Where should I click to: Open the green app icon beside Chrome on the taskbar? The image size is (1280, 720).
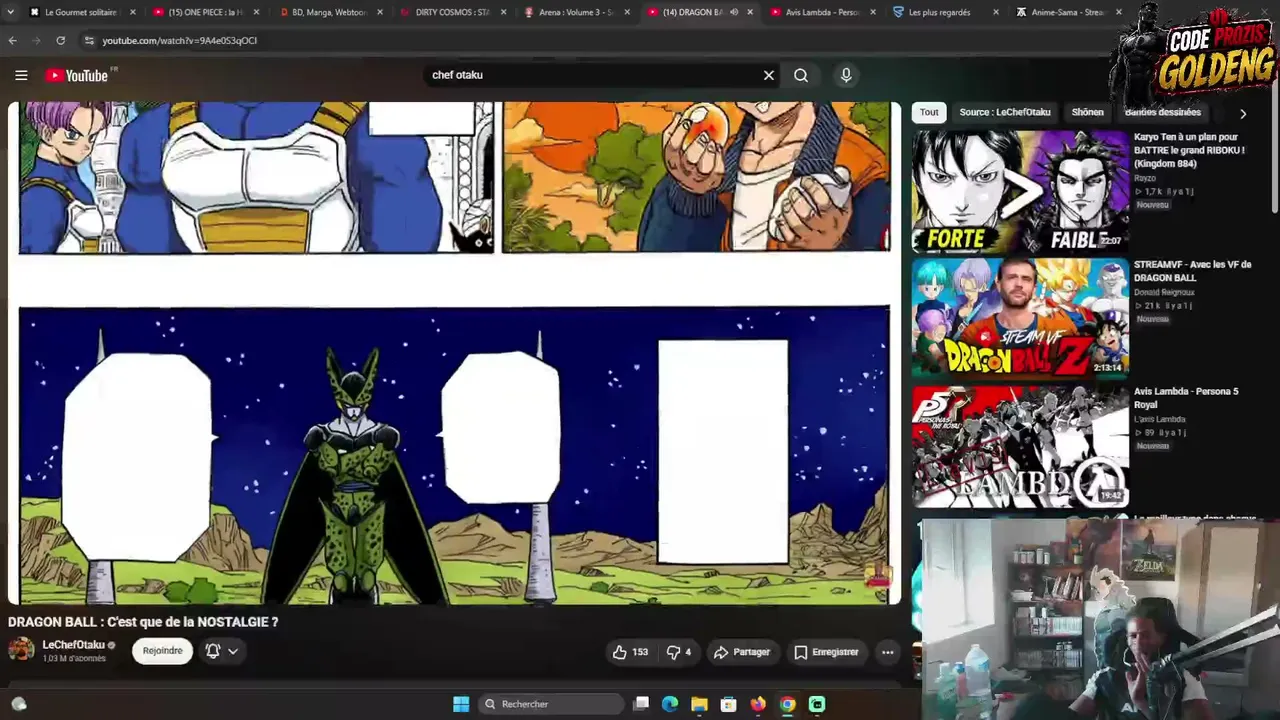817,704
